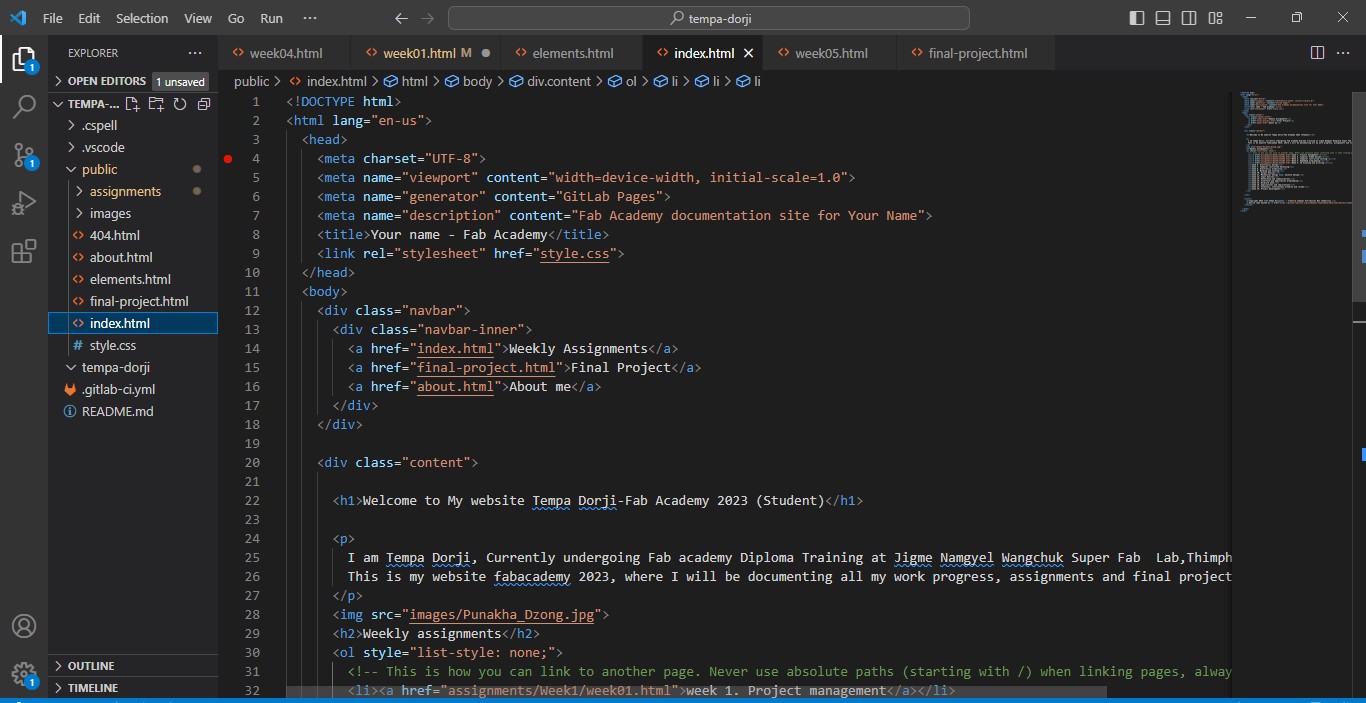Viewport: 1366px width, 703px height.
Task: Remove the breakpoint on line 4
Action: [228, 159]
